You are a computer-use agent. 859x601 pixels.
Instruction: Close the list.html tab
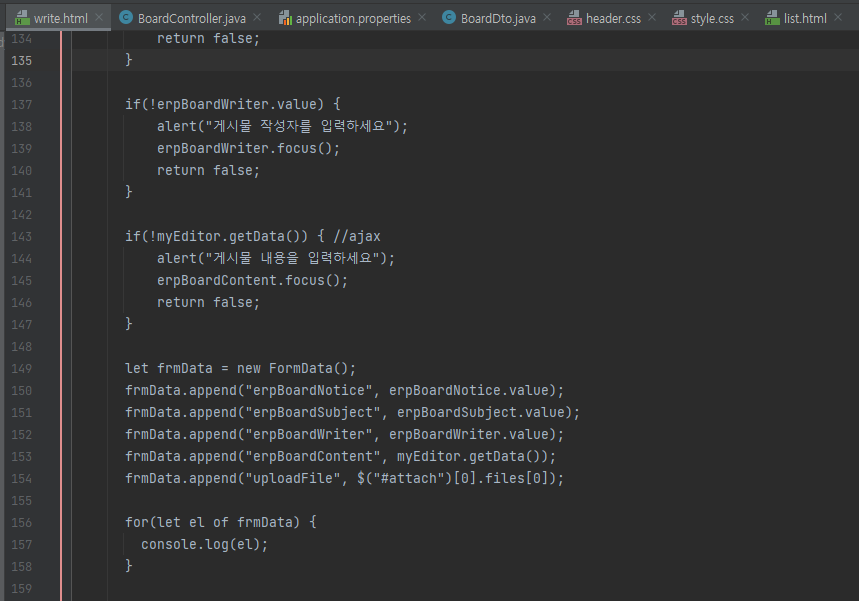(838, 18)
